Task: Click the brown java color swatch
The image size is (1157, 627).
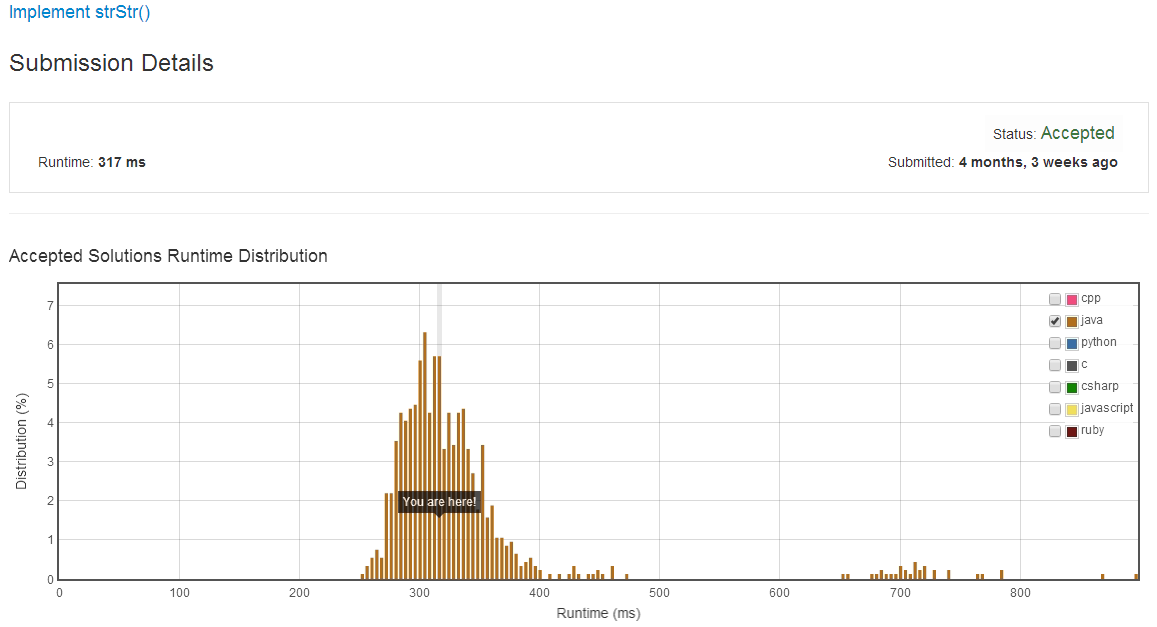Action: (x=1072, y=322)
